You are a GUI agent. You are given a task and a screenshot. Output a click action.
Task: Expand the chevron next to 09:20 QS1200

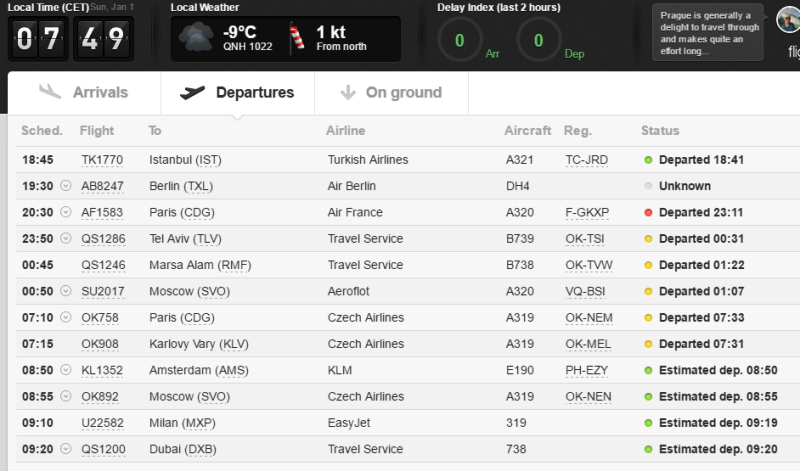pos(66,449)
